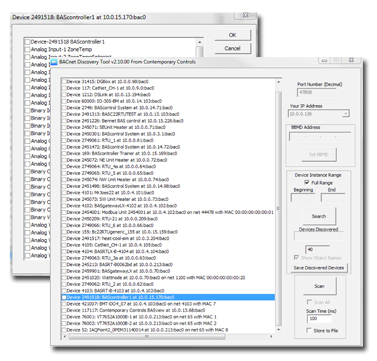Select Device 2451498 BAScontrol System row
Screen dimensions: 377x361
tap(123, 186)
